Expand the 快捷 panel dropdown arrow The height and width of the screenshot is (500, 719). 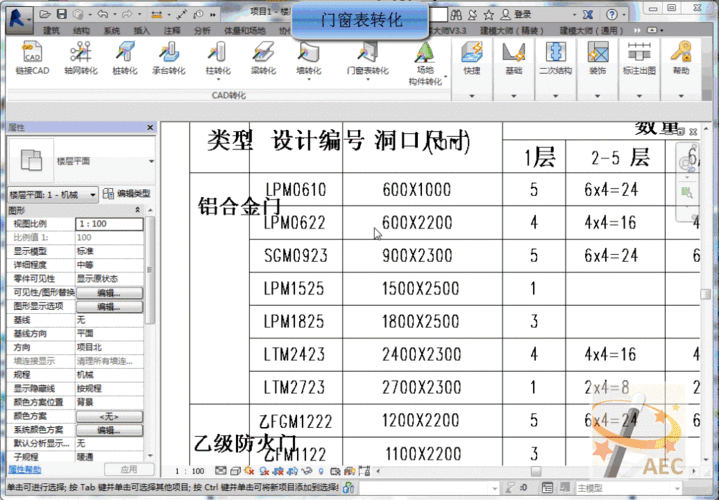472,96
